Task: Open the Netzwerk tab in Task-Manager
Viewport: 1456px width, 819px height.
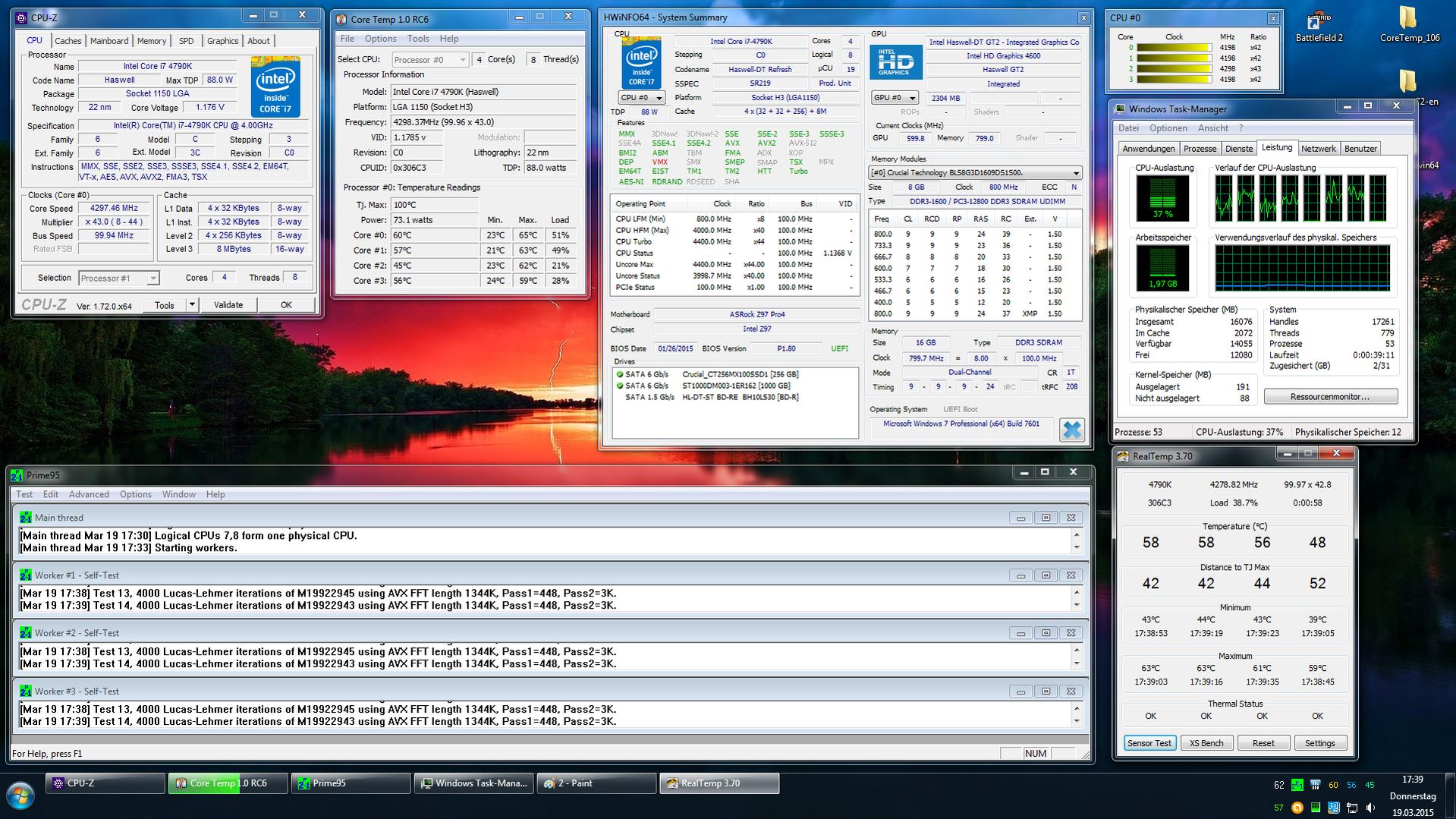Action: coord(1319,149)
